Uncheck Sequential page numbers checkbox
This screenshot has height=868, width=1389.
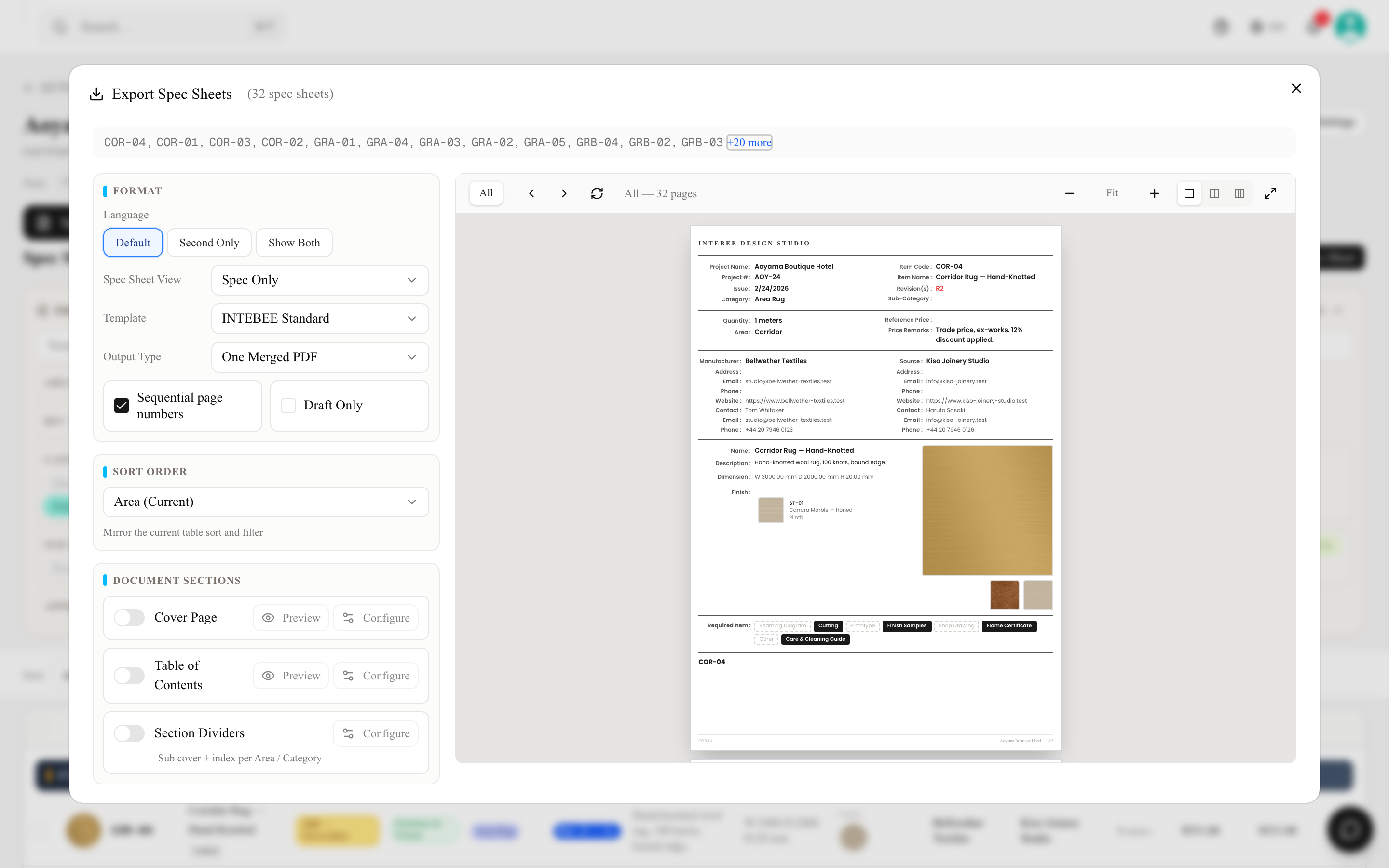pyautogui.click(x=122, y=405)
